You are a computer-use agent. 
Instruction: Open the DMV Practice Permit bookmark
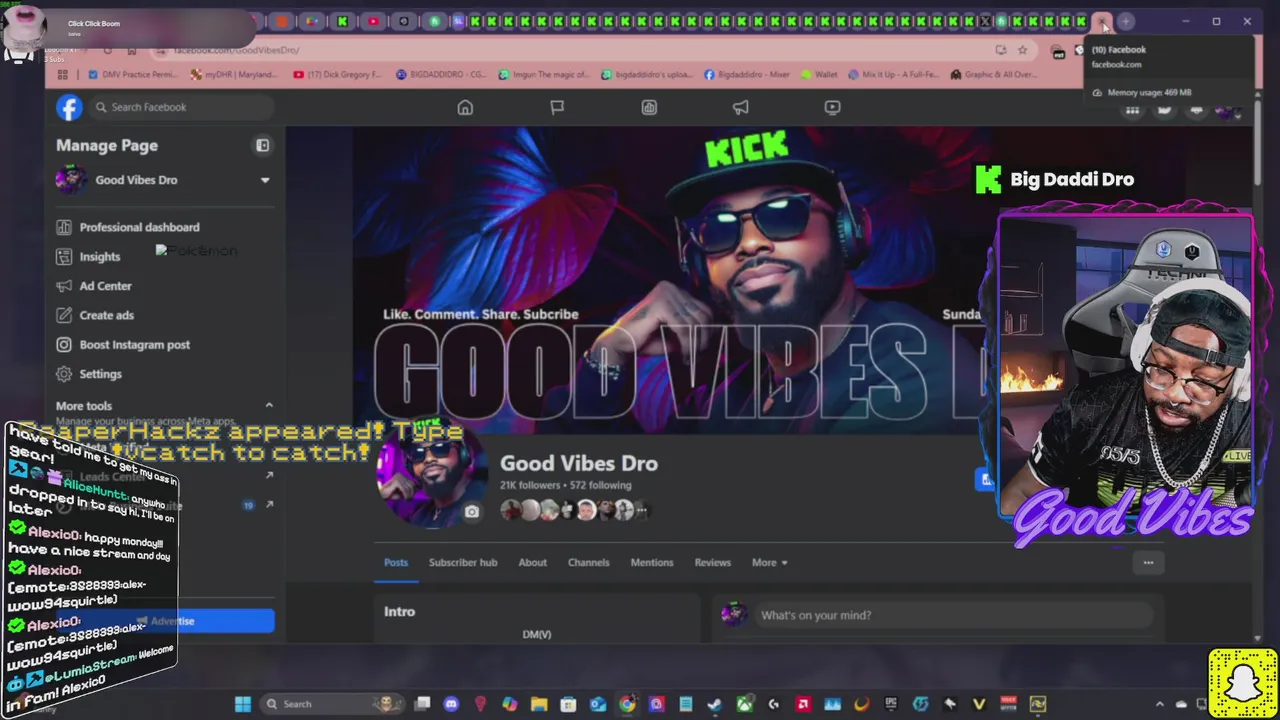pos(132,74)
